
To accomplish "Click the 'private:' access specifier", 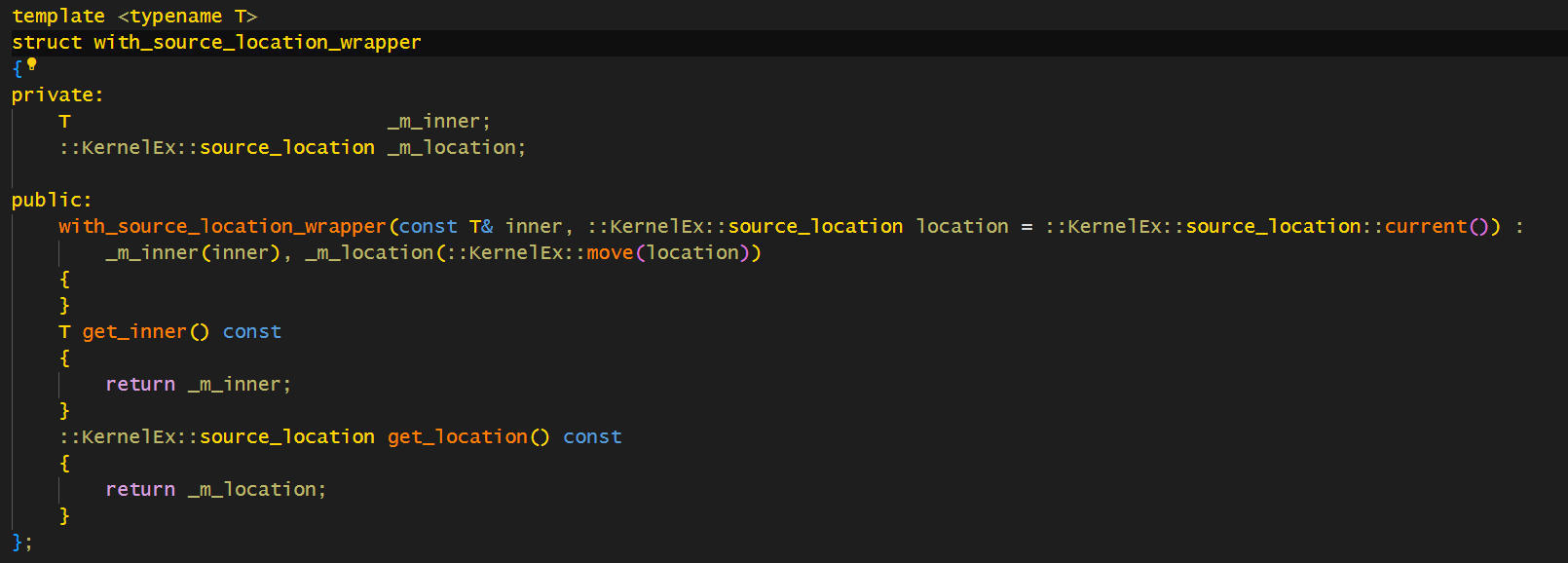I will 56,95.
